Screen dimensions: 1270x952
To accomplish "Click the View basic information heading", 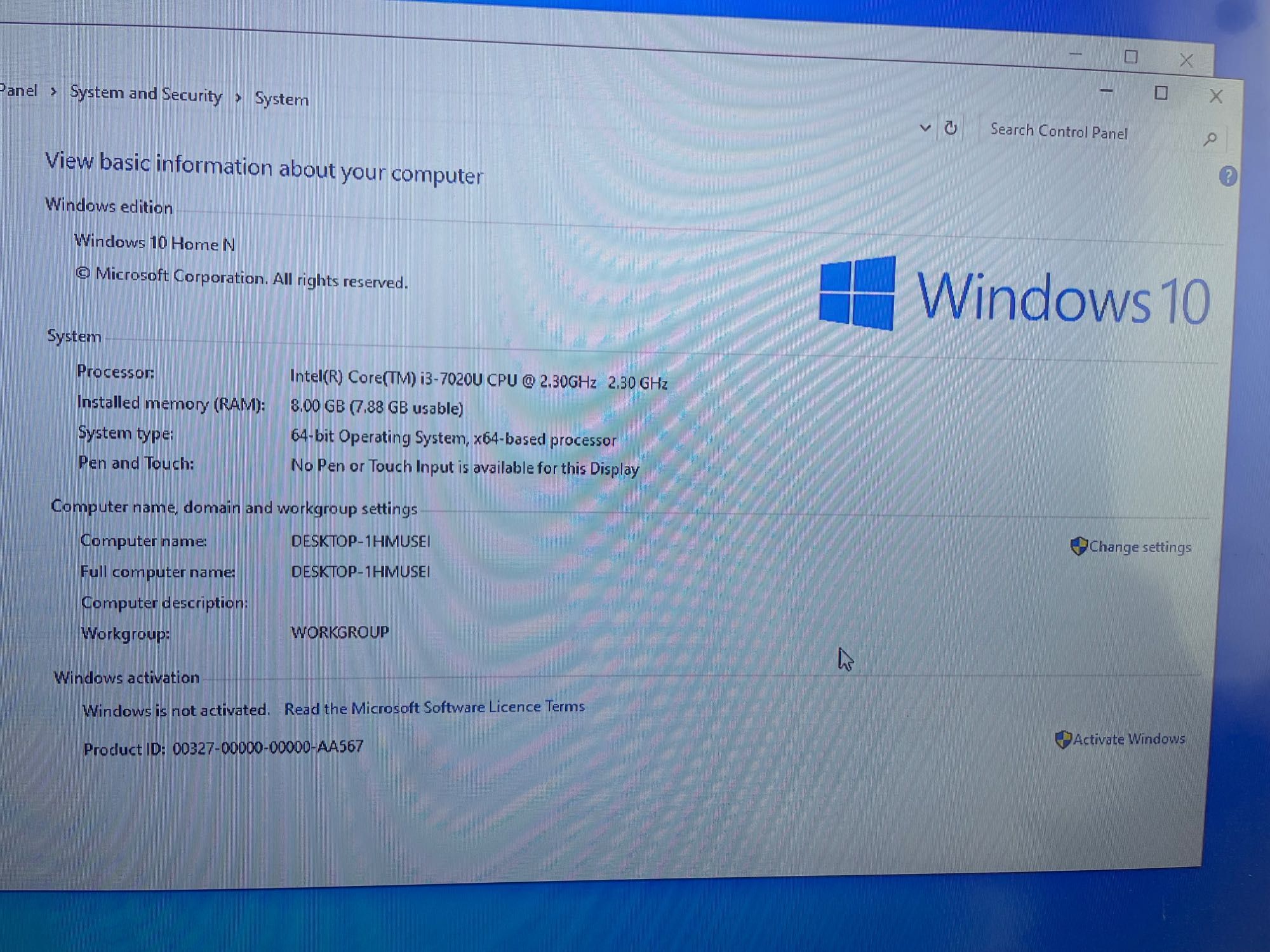I will point(264,168).
